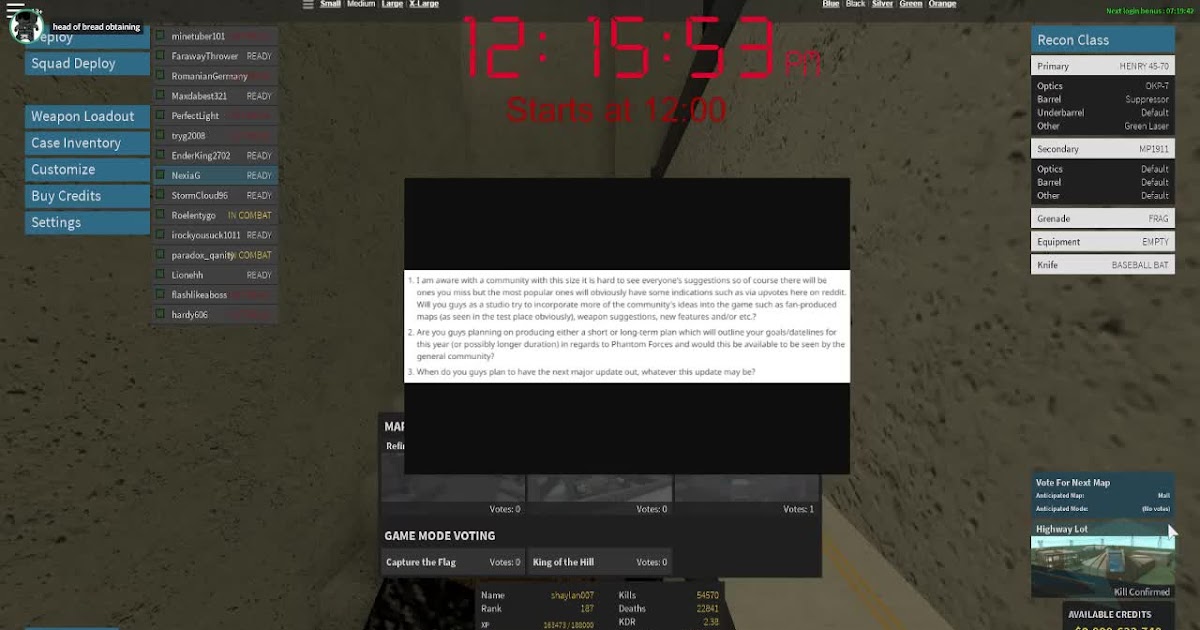Toggle the box beside FarawayThrower
Screen dimensions: 1200x630
(159, 56)
